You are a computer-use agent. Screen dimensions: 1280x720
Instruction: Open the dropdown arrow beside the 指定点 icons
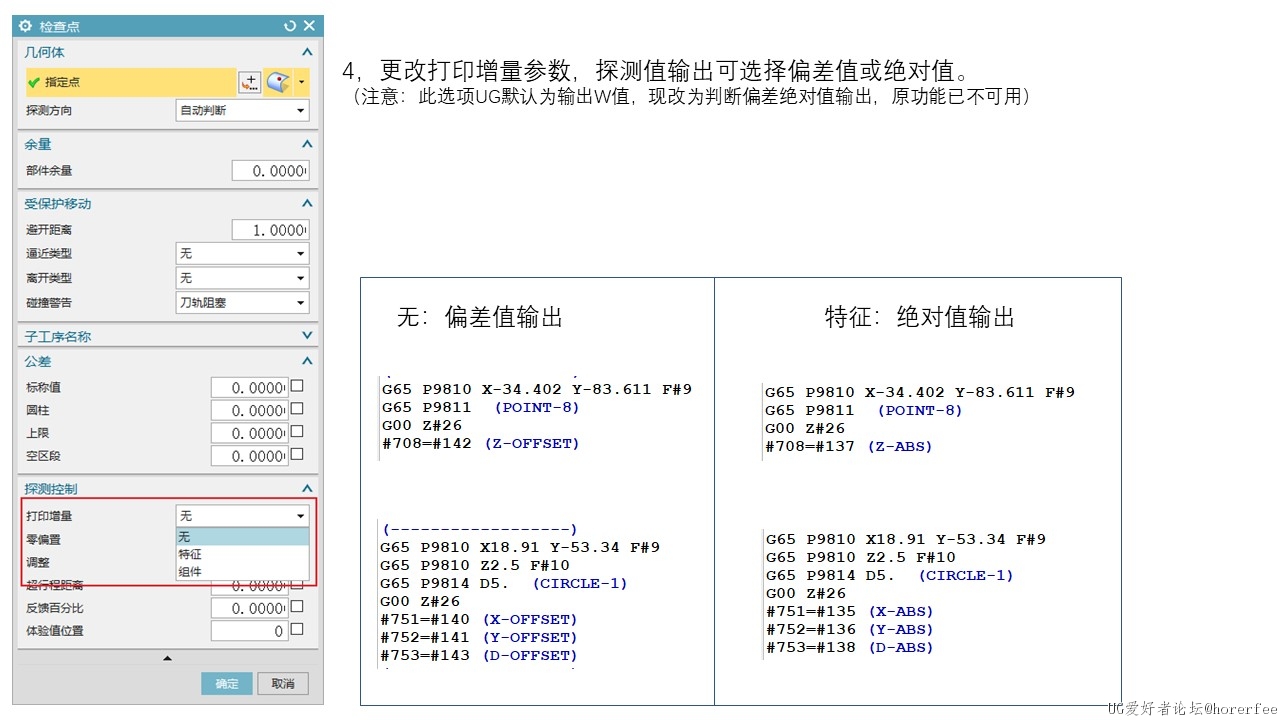pyautogui.click(x=302, y=82)
